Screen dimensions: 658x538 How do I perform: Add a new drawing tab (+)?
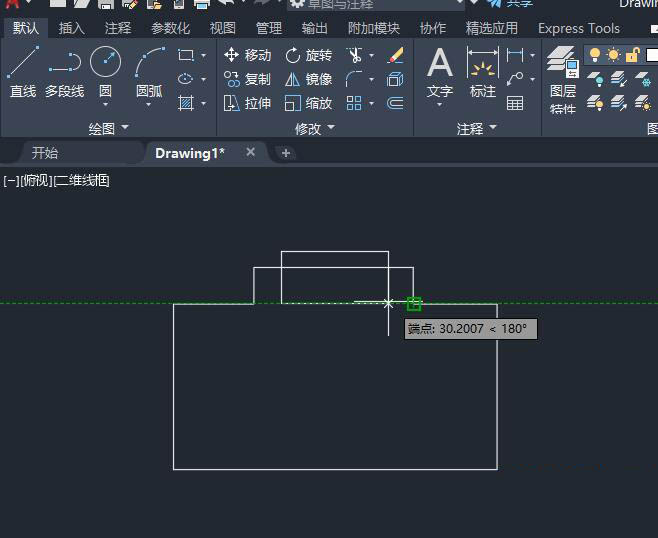click(286, 153)
